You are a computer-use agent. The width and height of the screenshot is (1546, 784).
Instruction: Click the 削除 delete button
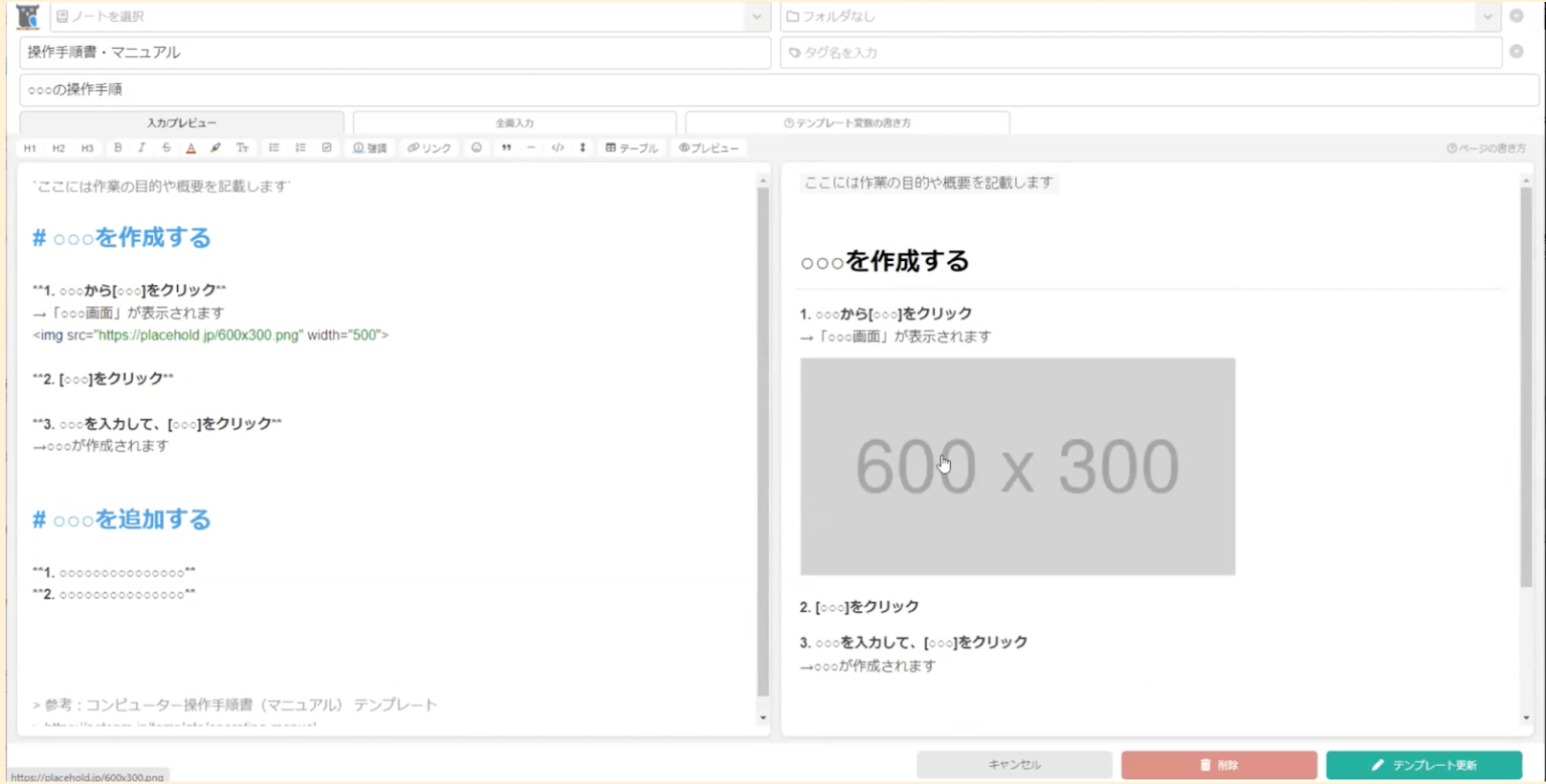pyautogui.click(x=1219, y=765)
